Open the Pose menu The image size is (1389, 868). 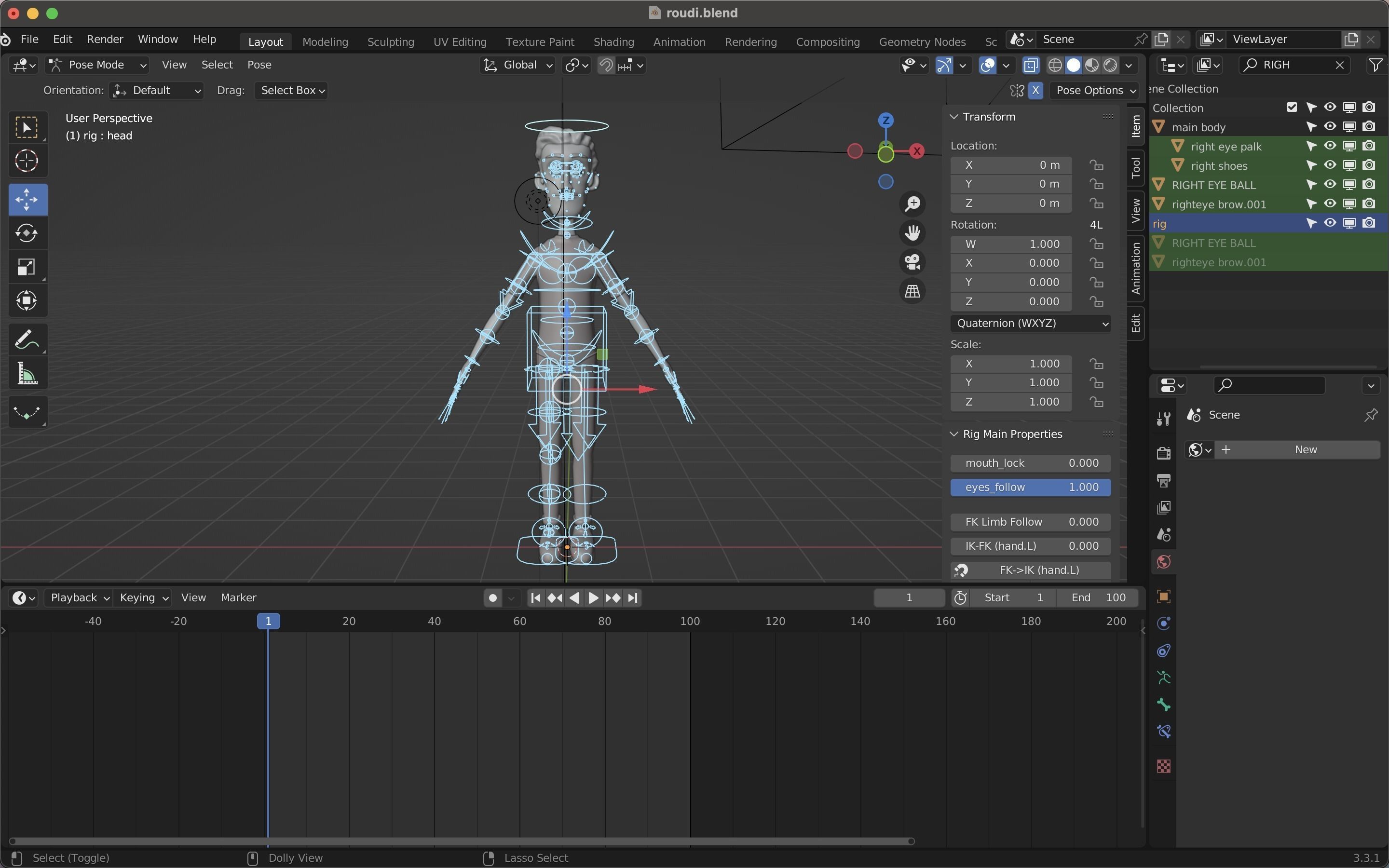tap(259, 65)
